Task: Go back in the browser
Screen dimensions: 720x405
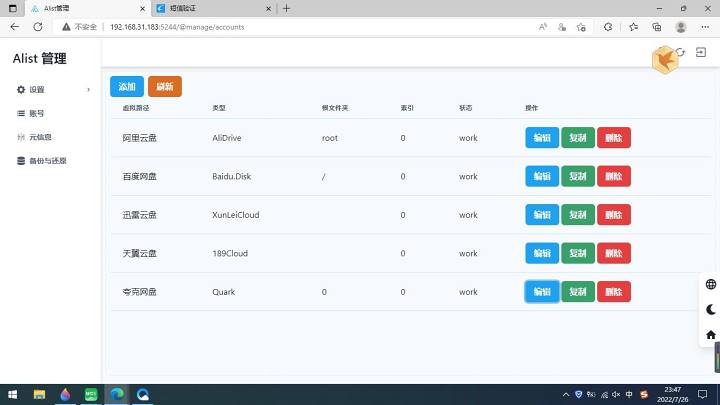Action: pos(15,27)
